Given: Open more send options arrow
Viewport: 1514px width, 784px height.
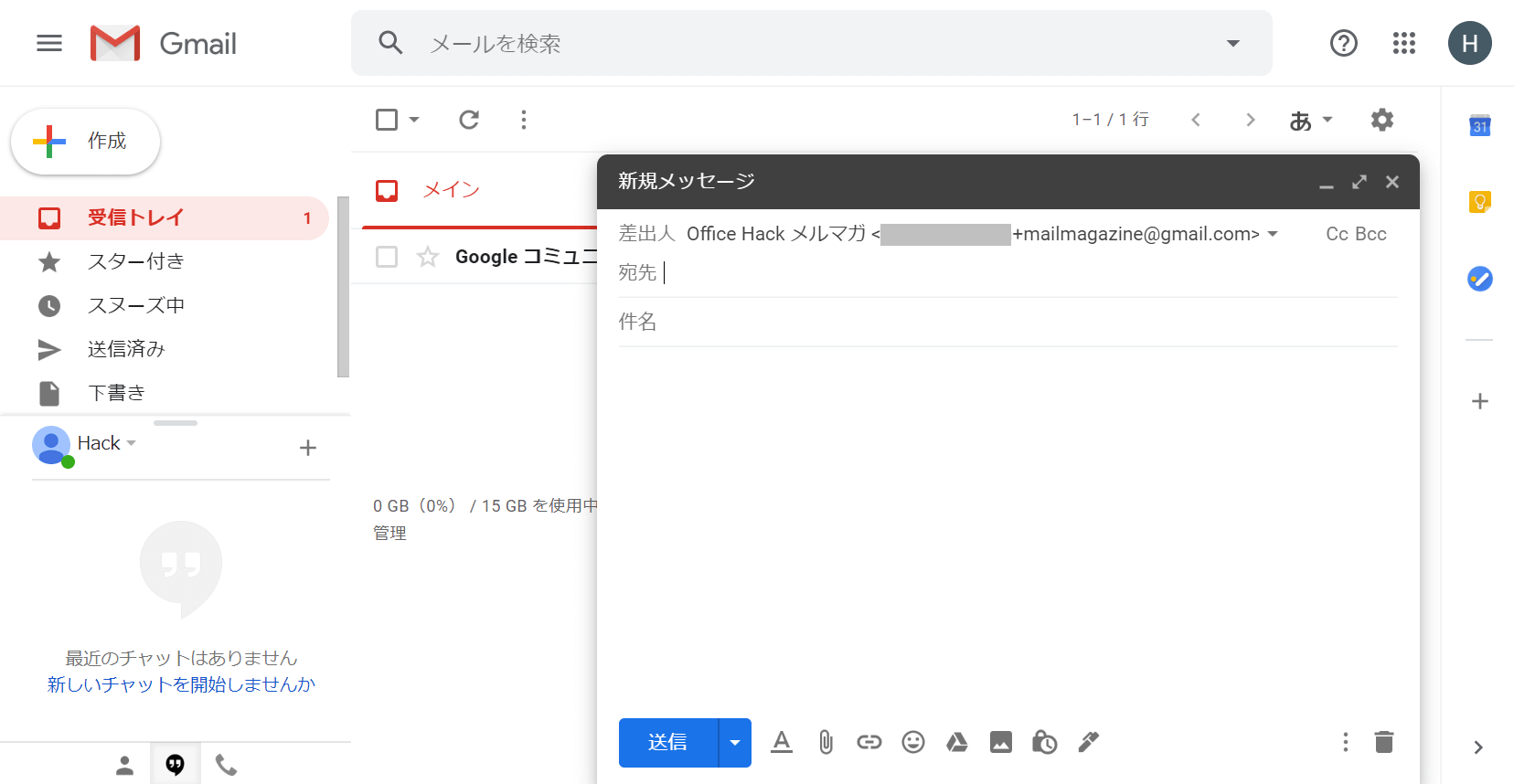Looking at the screenshot, I should (735, 743).
